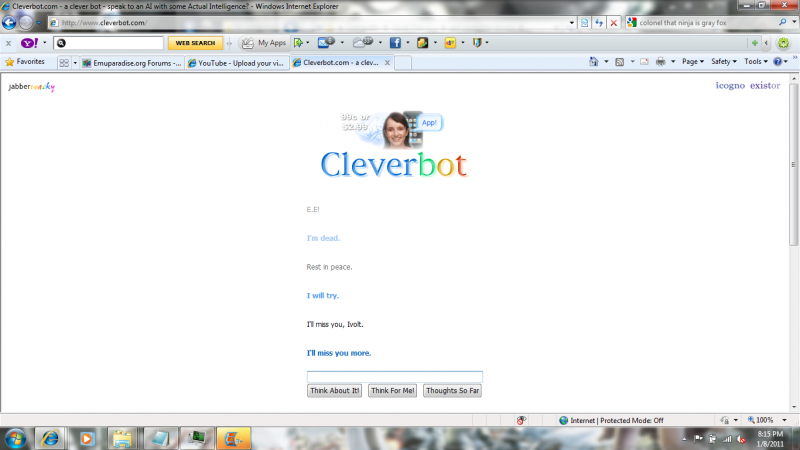The height and width of the screenshot is (450, 800).
Task: Click the page vertical scrollbar thumb
Action: coord(793,164)
